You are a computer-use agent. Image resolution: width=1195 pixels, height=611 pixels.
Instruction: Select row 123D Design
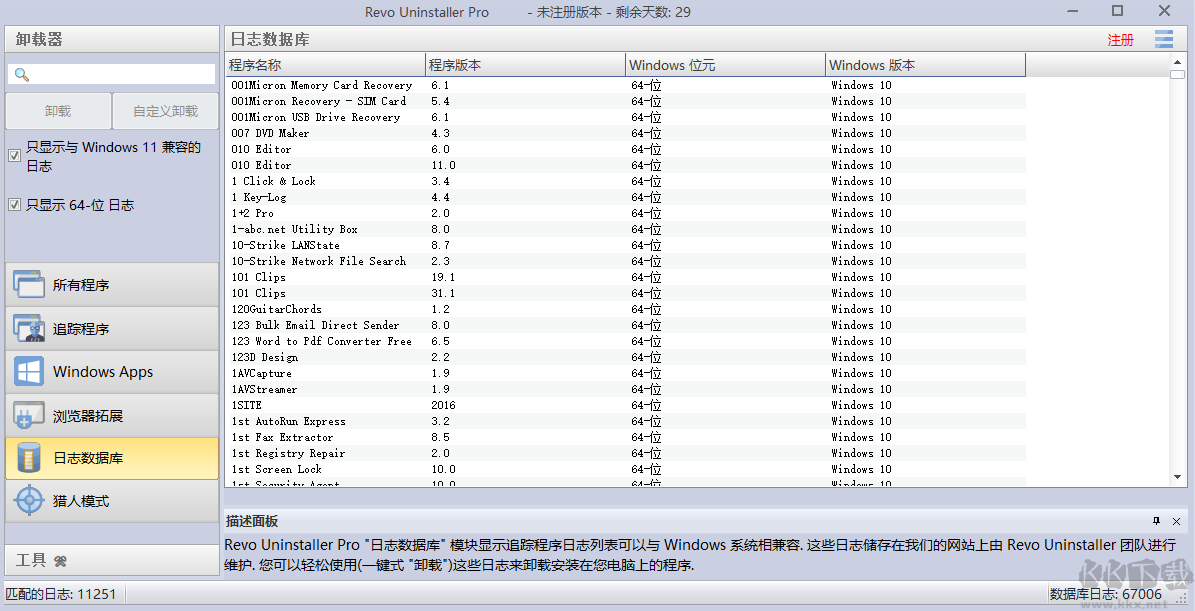pyautogui.click(x=626, y=357)
